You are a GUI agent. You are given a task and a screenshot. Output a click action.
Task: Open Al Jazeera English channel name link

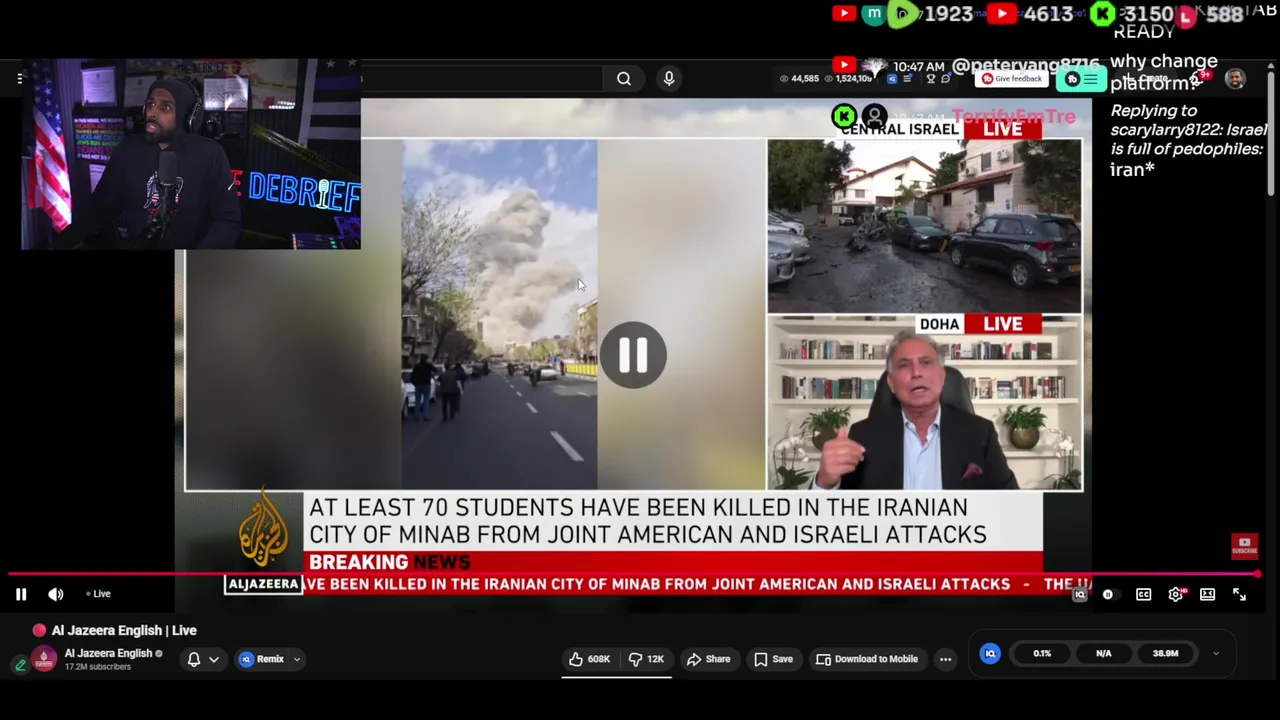tap(108, 653)
